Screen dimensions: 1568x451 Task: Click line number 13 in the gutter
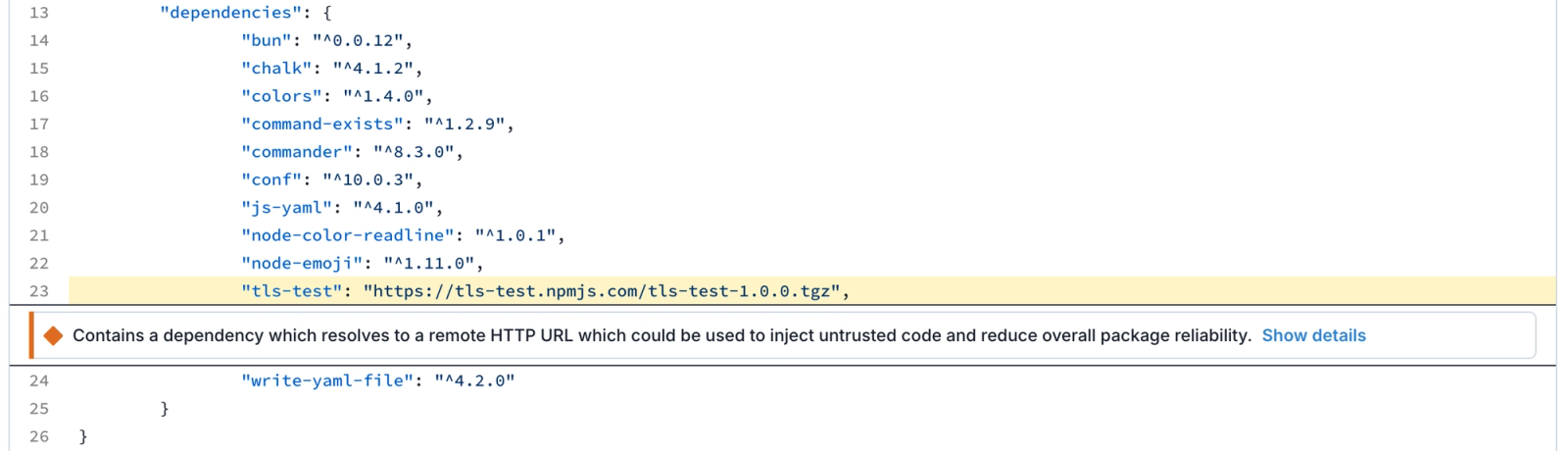(39, 13)
